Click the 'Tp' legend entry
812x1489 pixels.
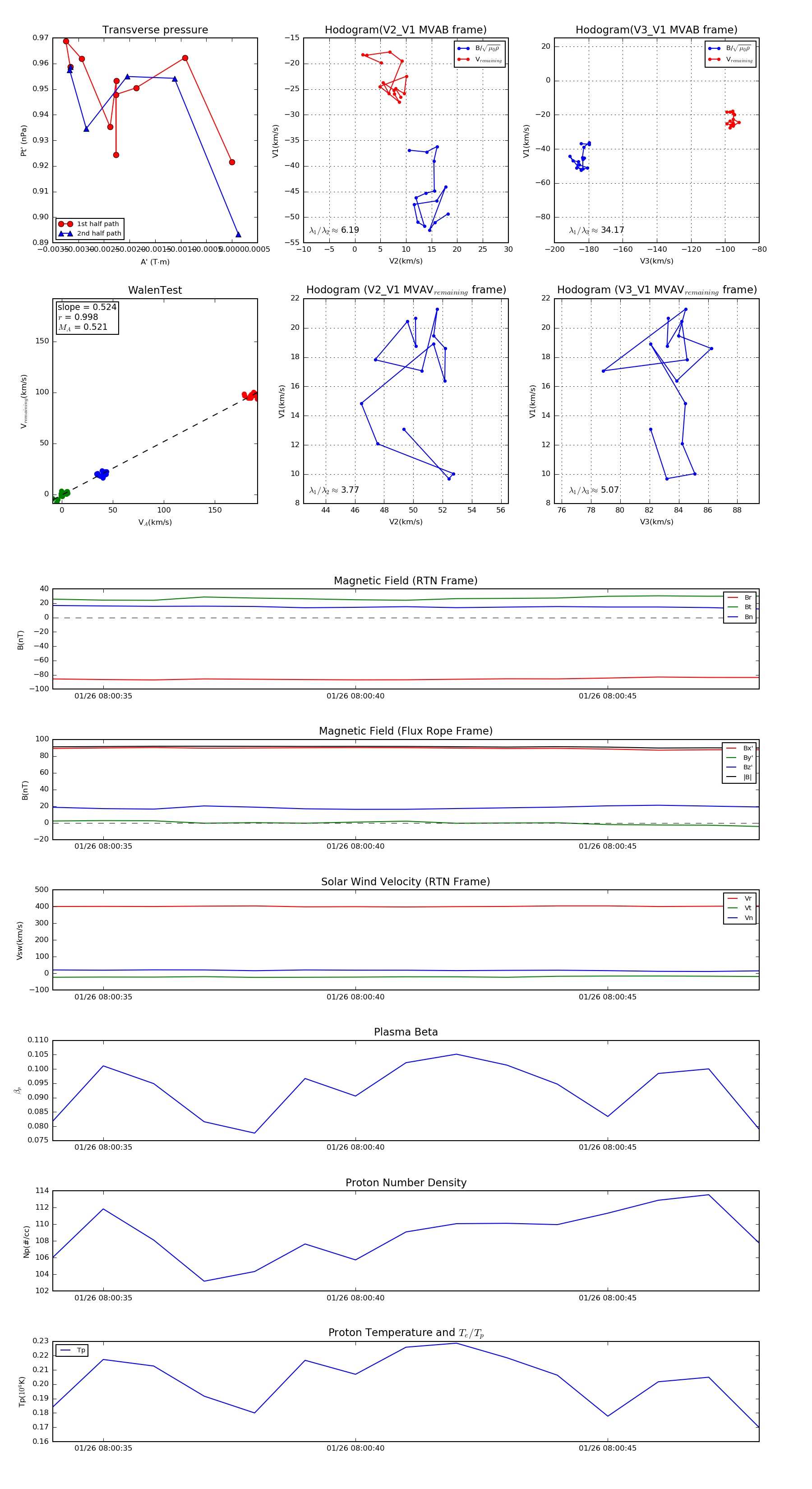pyautogui.click(x=72, y=1350)
